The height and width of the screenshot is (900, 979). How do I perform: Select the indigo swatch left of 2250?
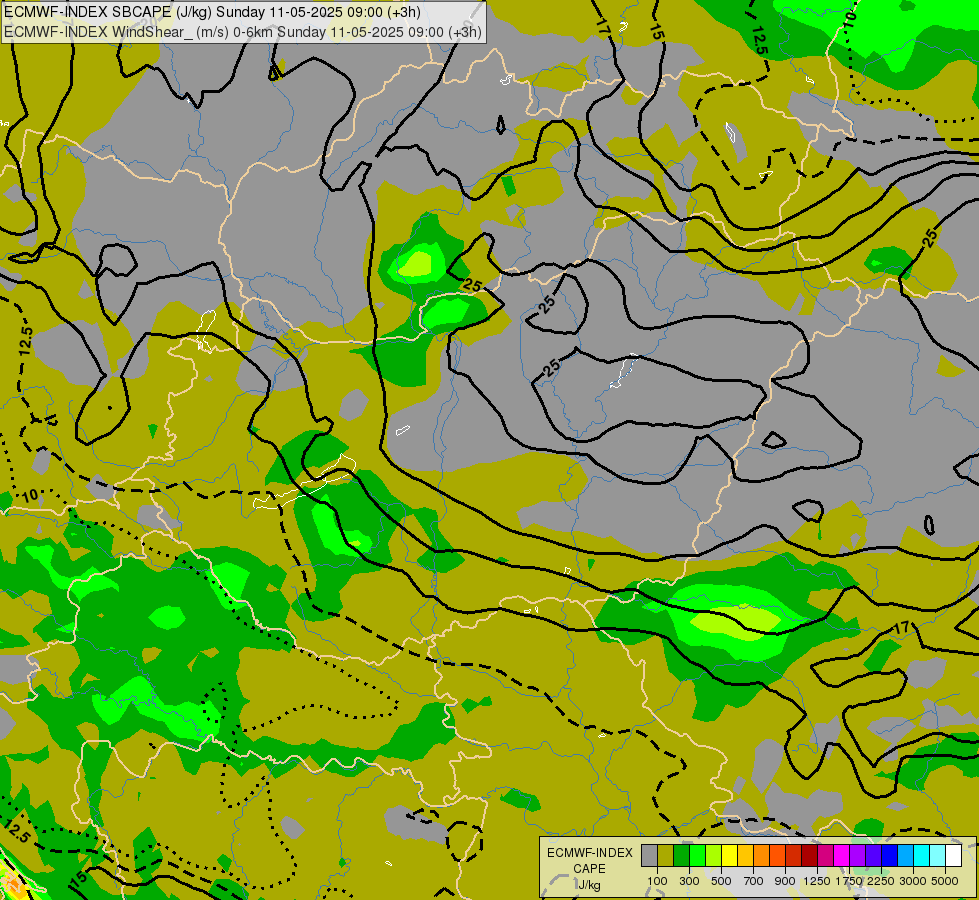click(873, 856)
